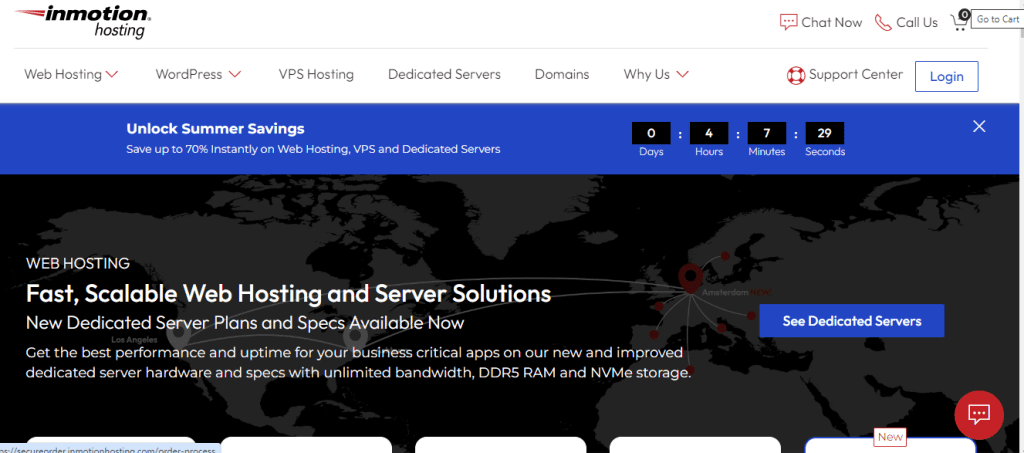Viewport: 1024px width, 453px height.
Task: Click the Chat Now speech bubble icon
Action: point(788,22)
